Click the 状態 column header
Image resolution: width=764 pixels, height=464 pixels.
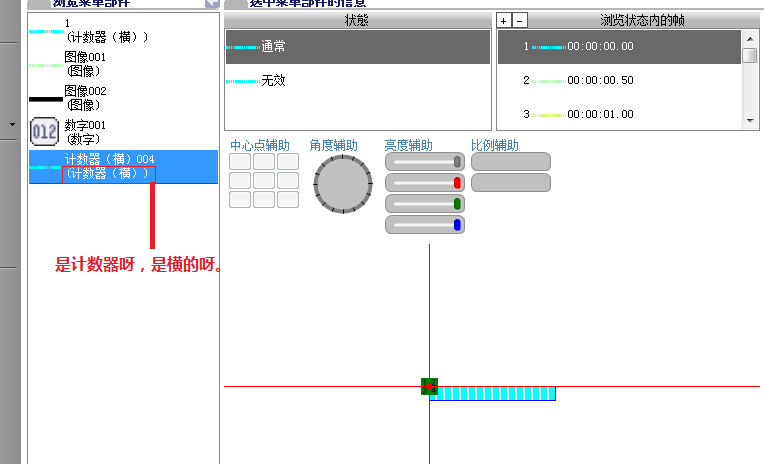click(358, 20)
